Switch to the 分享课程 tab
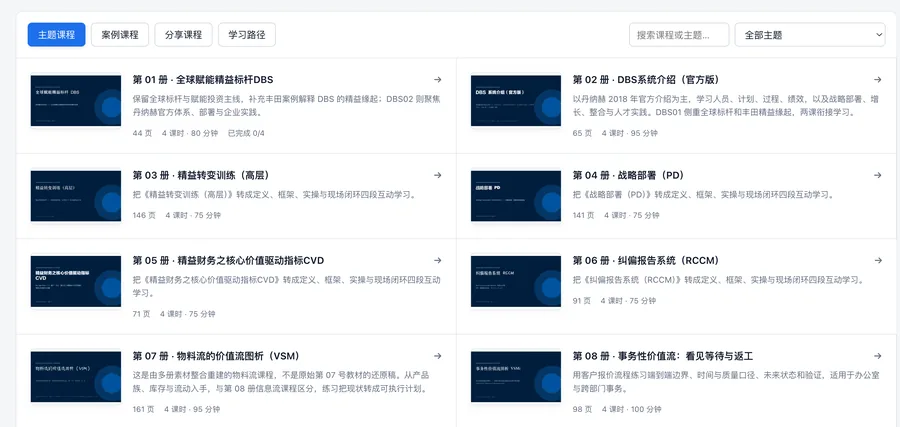The width and height of the screenshot is (900, 427). tap(184, 34)
